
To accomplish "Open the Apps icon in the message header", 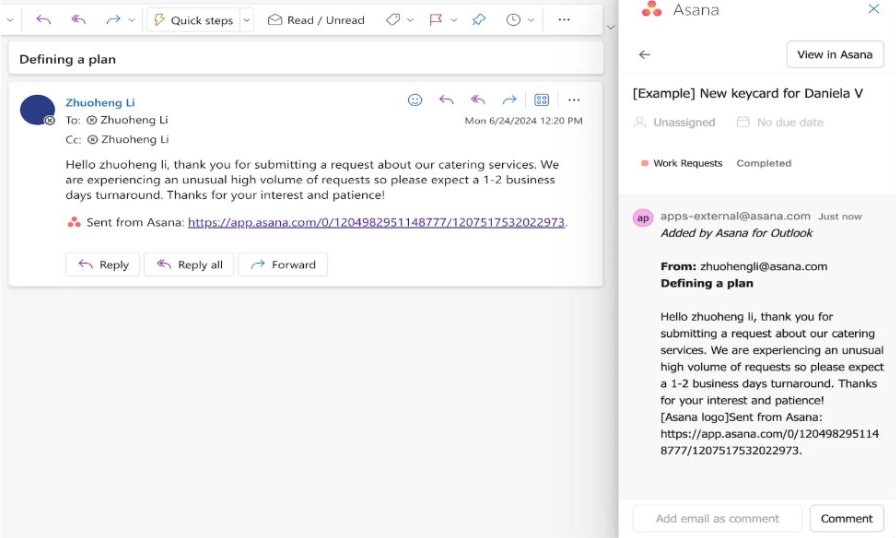I will click(542, 100).
